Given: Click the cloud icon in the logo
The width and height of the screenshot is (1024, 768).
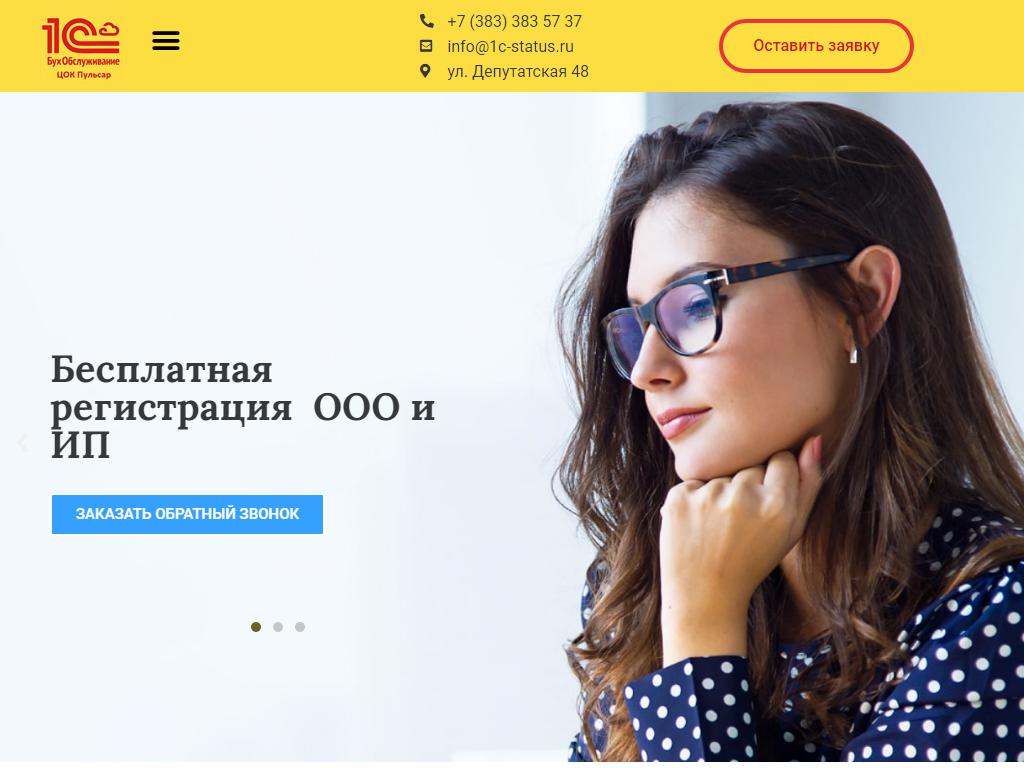Looking at the screenshot, I should (x=108, y=29).
